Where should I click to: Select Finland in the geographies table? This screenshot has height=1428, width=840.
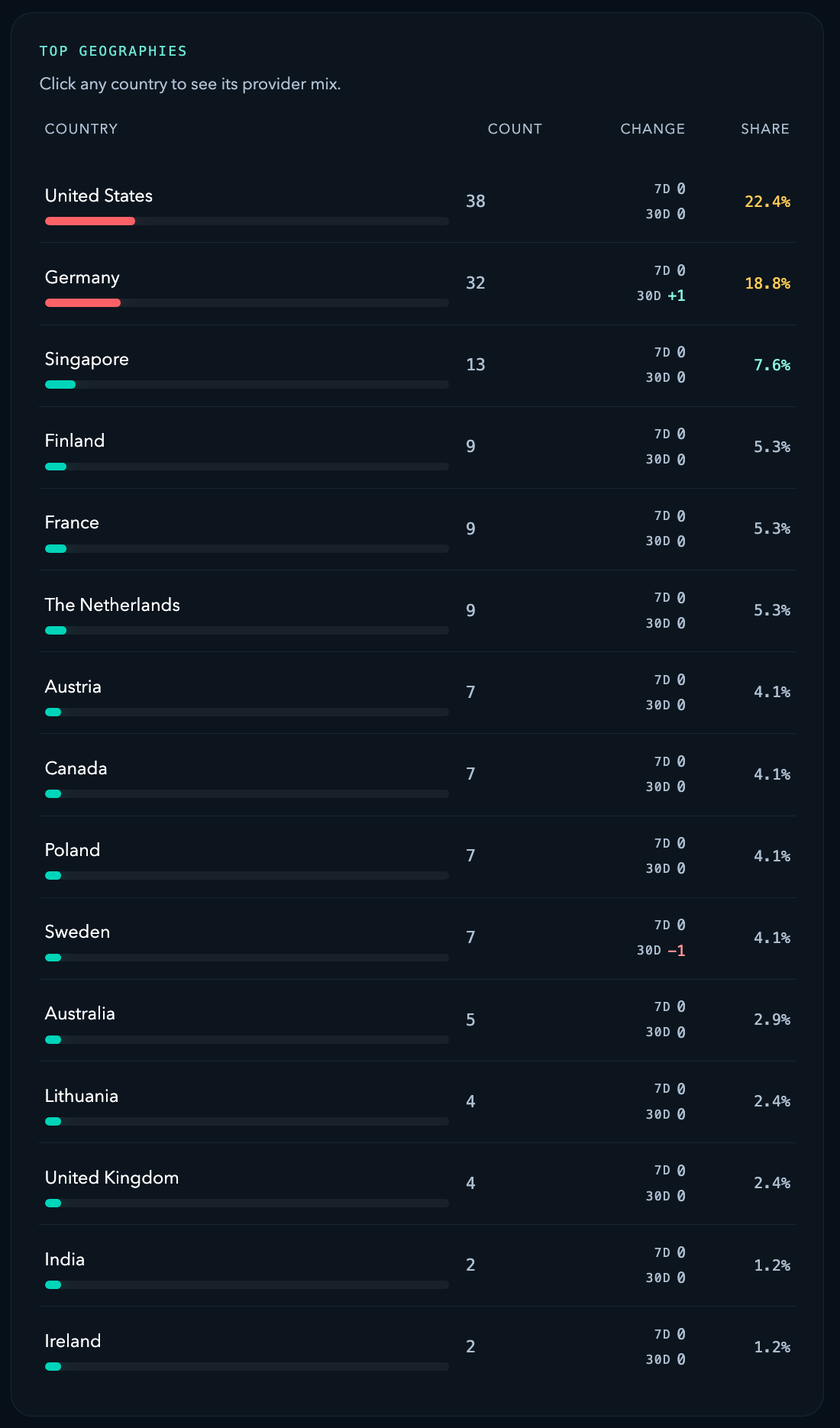[x=75, y=441]
